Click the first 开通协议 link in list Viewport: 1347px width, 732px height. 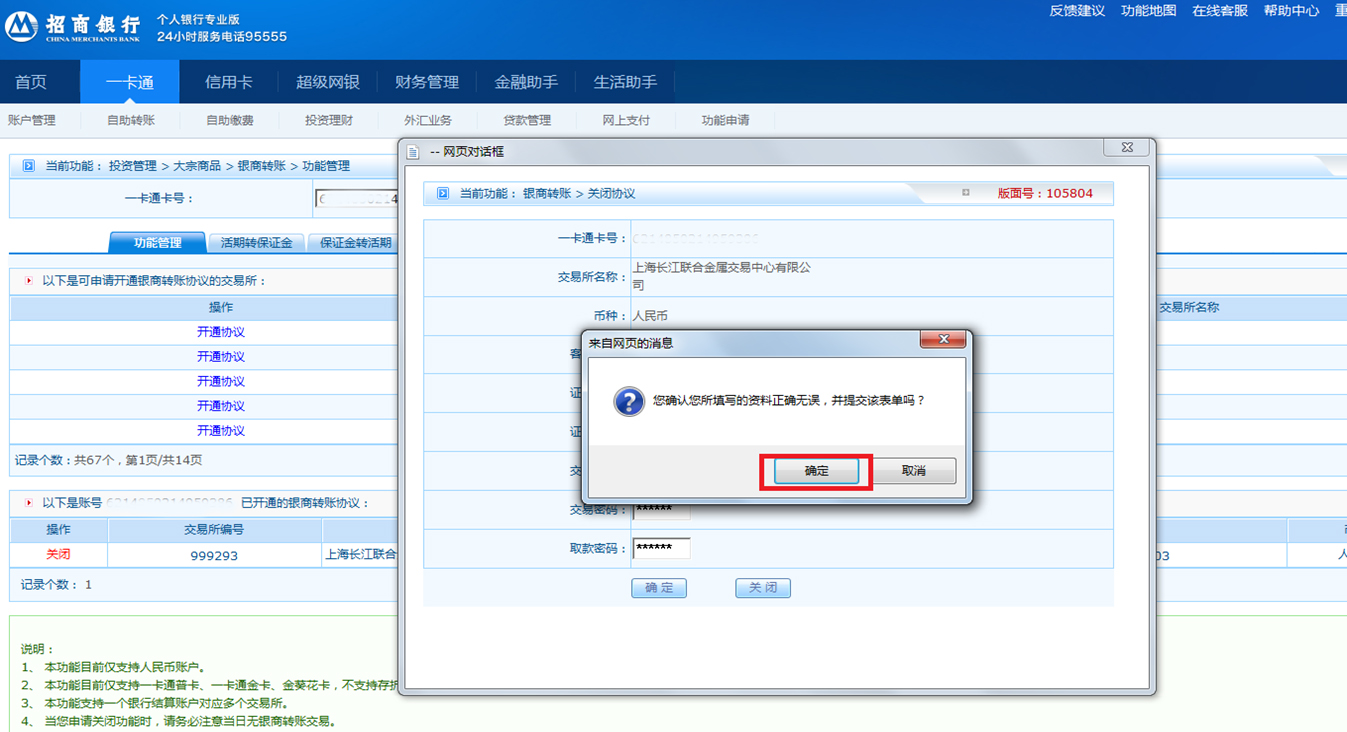(x=220, y=332)
